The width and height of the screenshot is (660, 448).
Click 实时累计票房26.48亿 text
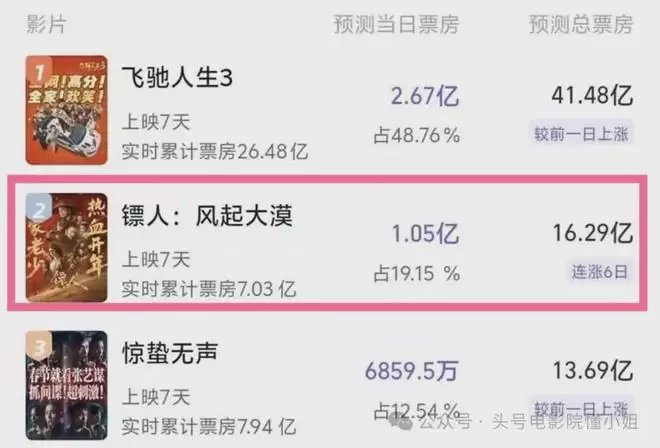click(x=215, y=152)
